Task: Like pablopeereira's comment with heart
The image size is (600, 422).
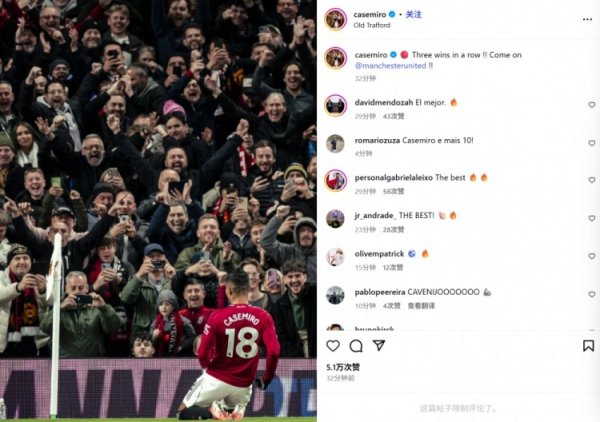Action: point(592,295)
